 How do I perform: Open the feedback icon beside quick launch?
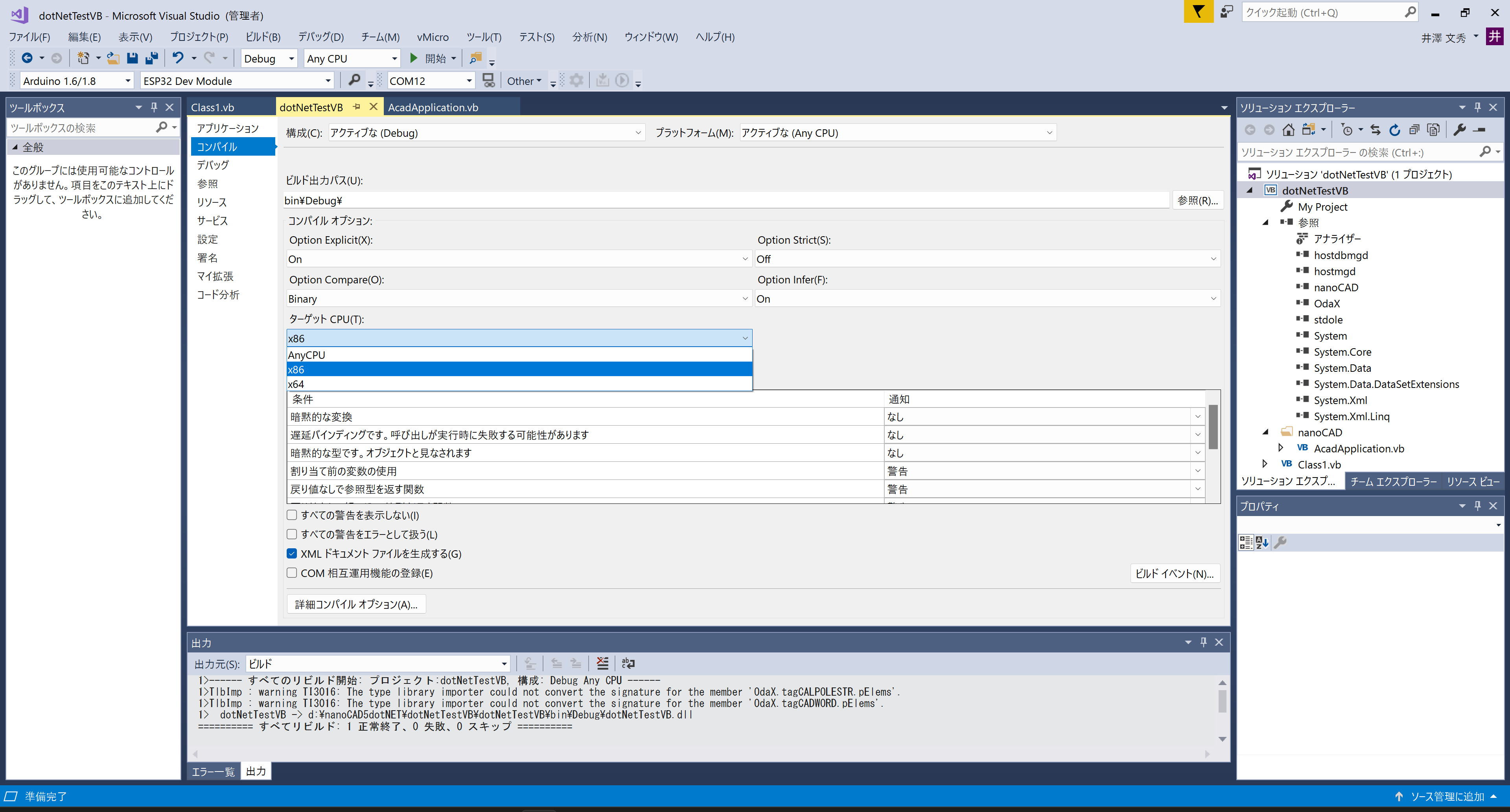pos(1226,12)
